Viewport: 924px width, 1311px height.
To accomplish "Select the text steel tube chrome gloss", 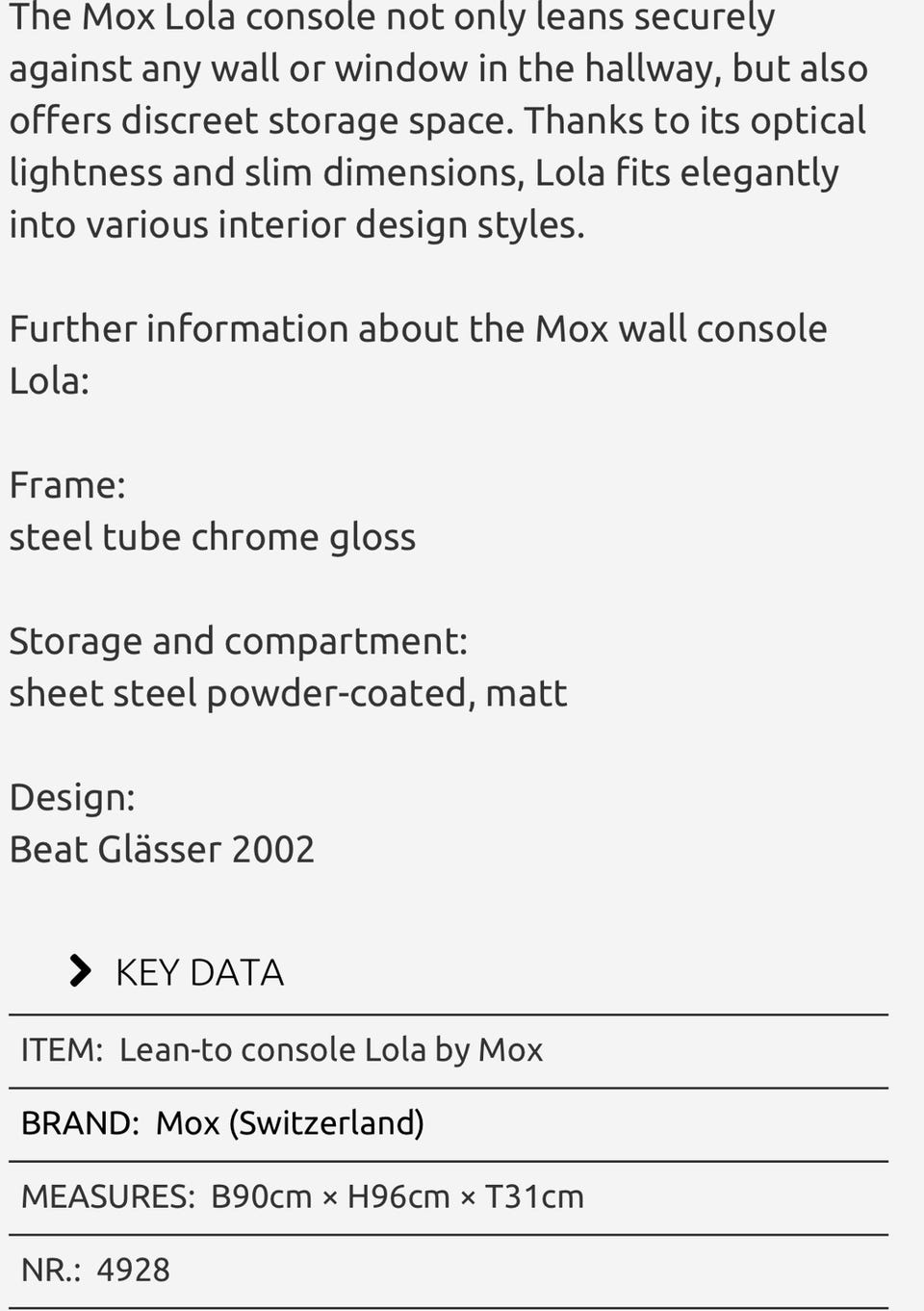I will 213,537.
